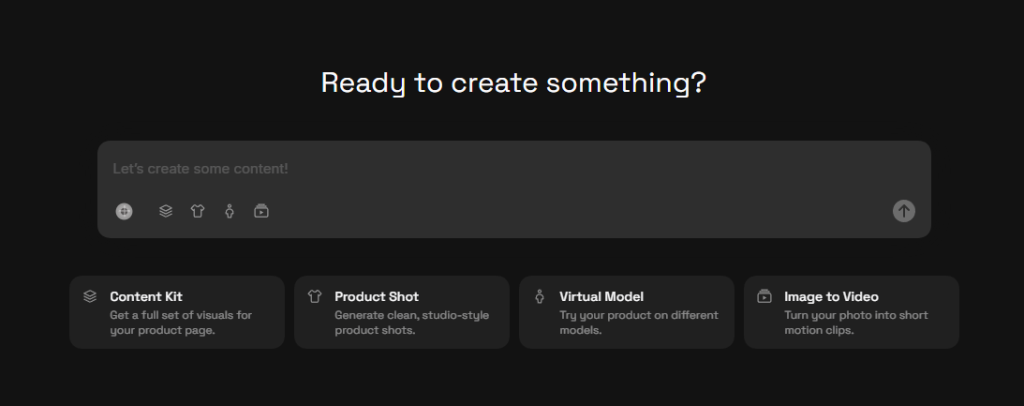Focus the "Let's create some content!" prompt field
This screenshot has height=406, width=1024.
click(500, 169)
